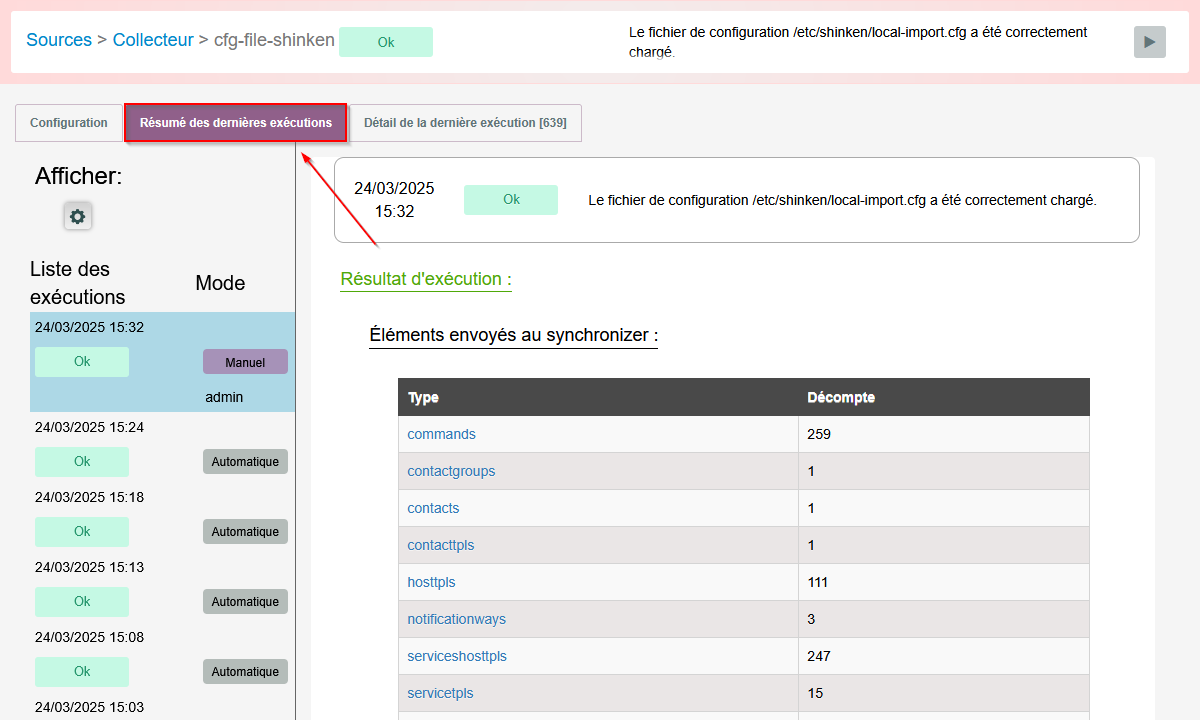Open the servicetpls type link
This screenshot has height=720, width=1200.
440,693
